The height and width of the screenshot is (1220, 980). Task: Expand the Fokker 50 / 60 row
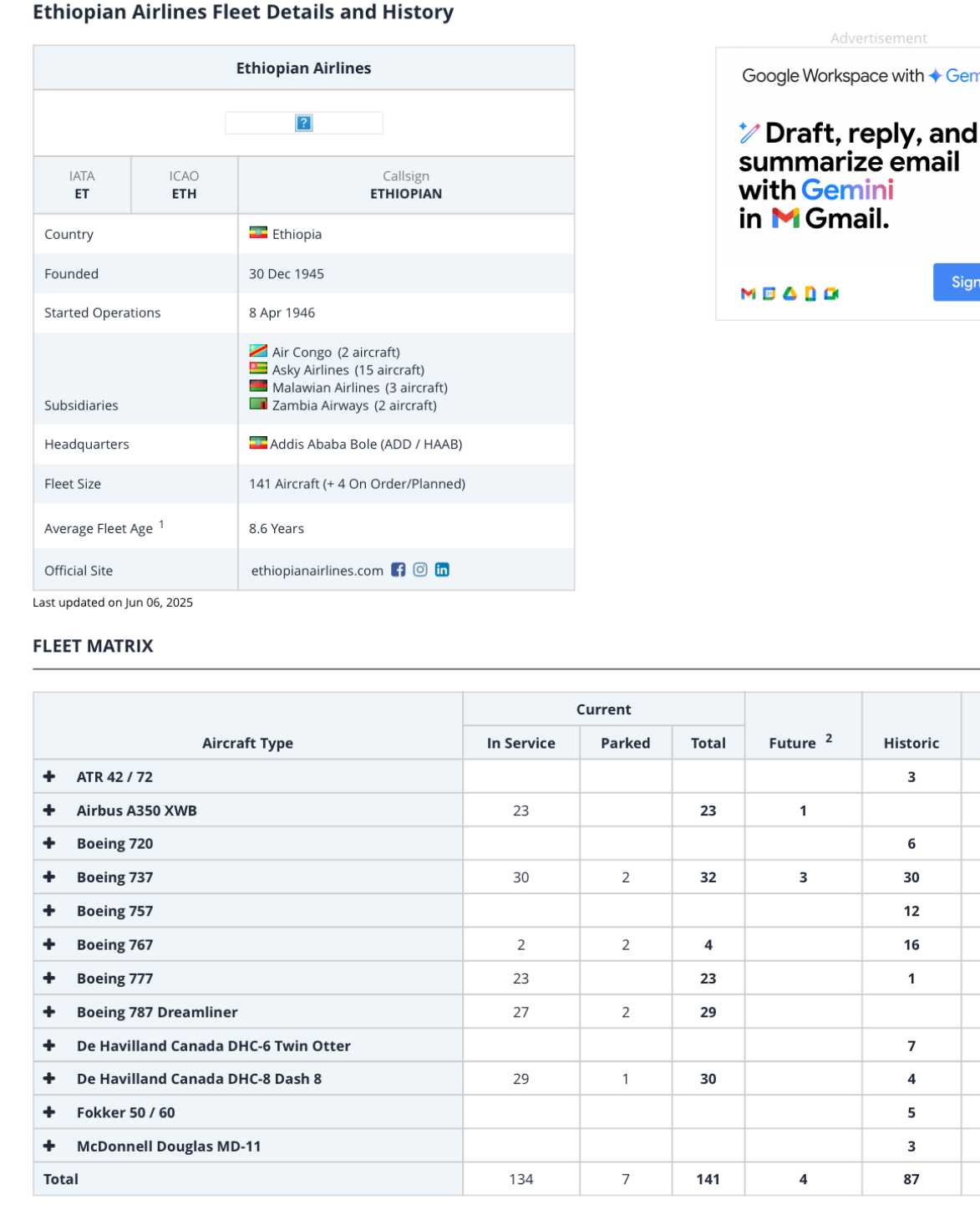tap(49, 1112)
